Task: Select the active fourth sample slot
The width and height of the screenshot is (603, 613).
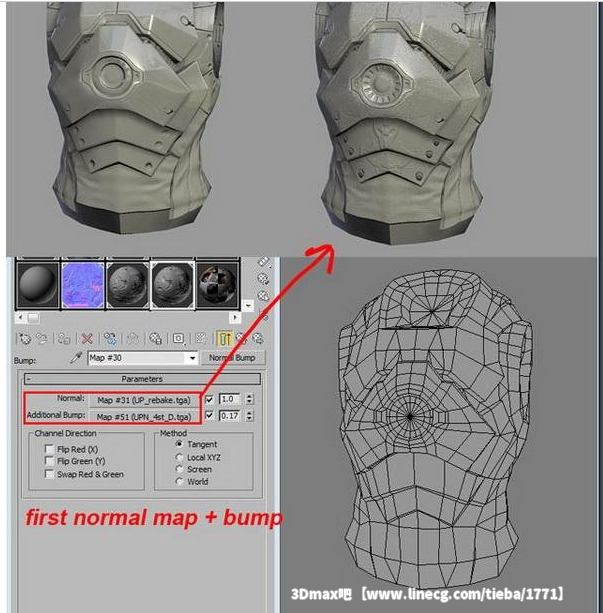Action: (172, 284)
